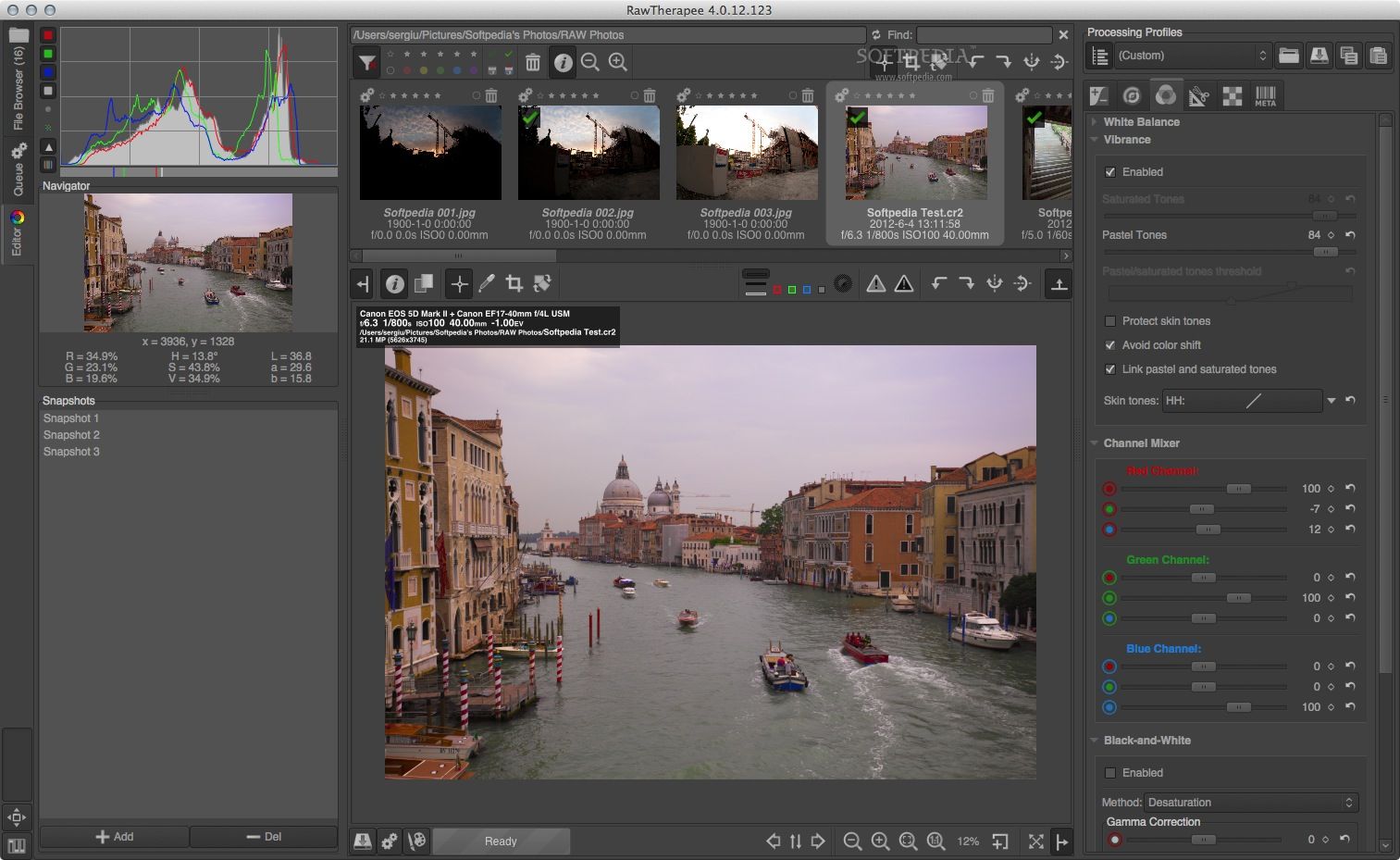Enable Protect skin tones option
This screenshot has width=1400, height=860.
click(1110, 321)
